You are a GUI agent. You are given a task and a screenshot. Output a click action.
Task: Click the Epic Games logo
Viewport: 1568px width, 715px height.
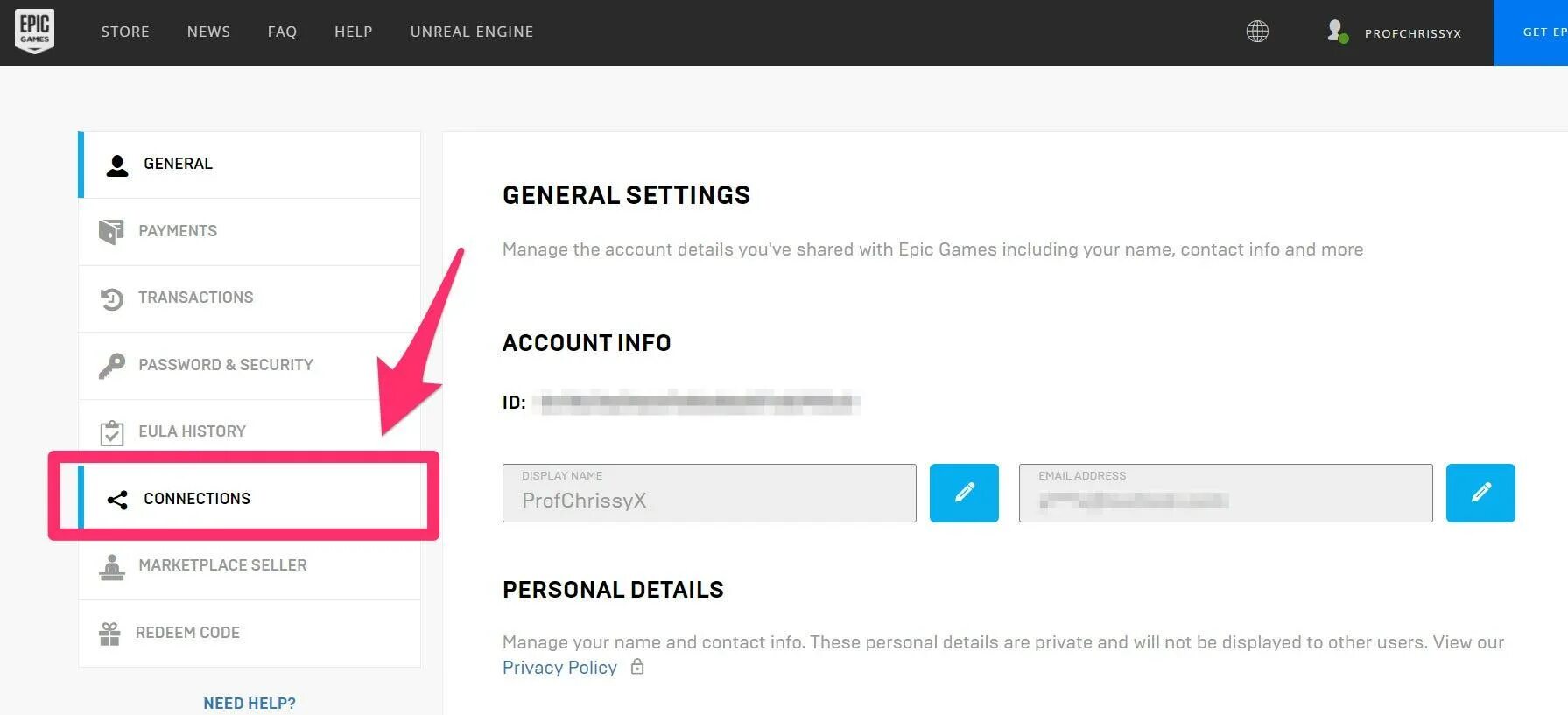pos(35,32)
